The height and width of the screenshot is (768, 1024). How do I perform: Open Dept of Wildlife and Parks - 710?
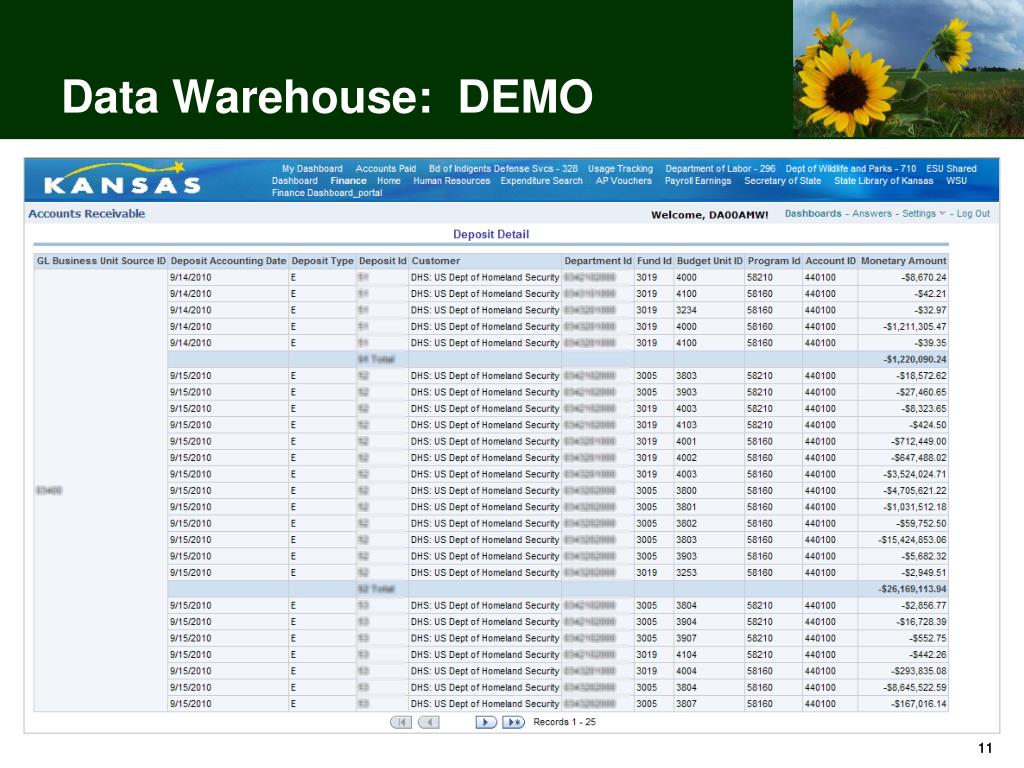(851, 168)
